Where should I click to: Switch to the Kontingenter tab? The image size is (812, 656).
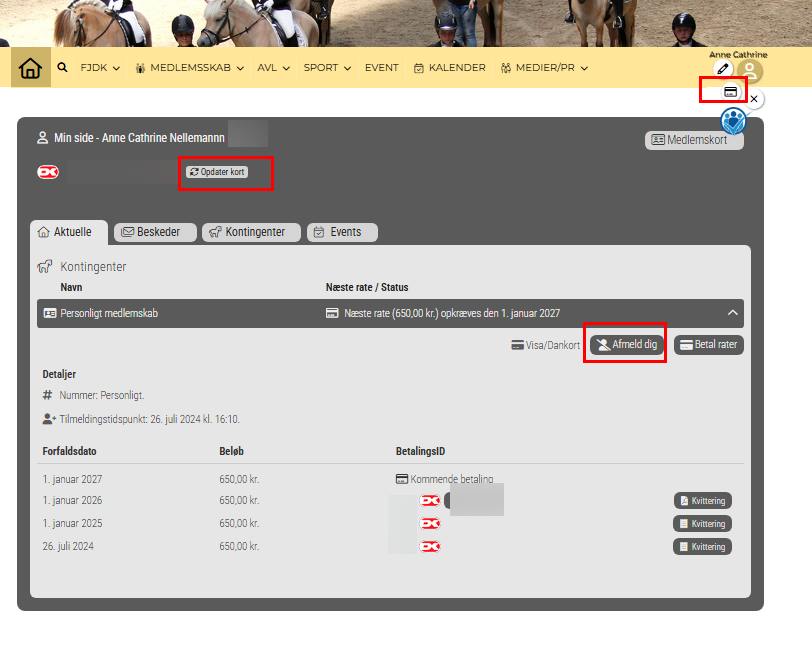251,232
